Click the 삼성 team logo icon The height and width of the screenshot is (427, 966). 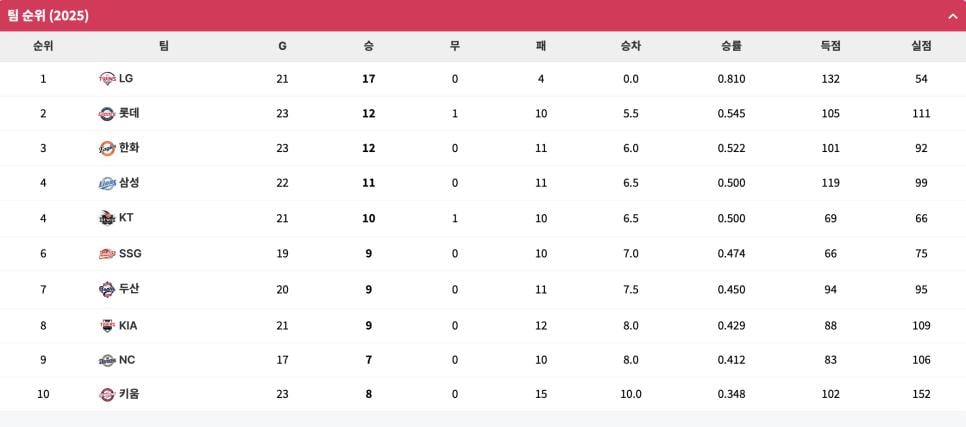(107, 183)
